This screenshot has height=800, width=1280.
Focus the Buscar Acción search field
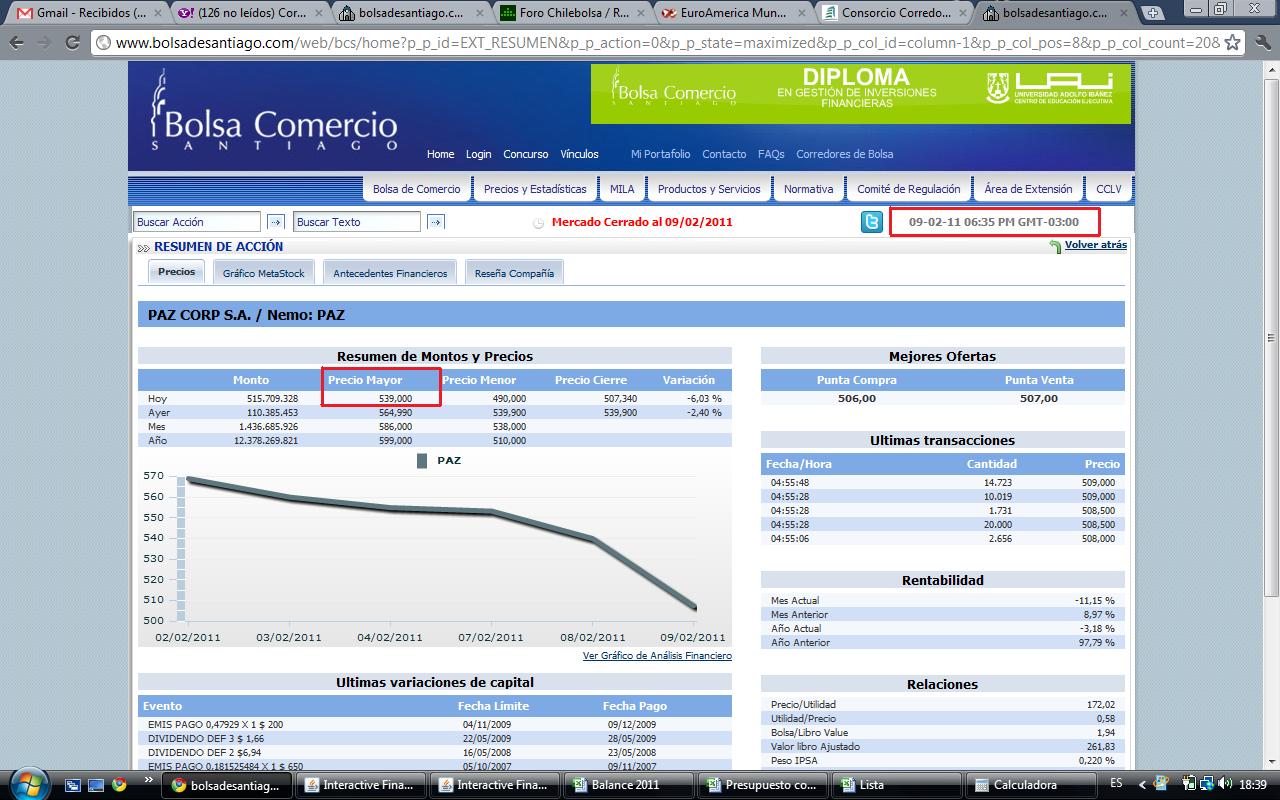point(197,222)
